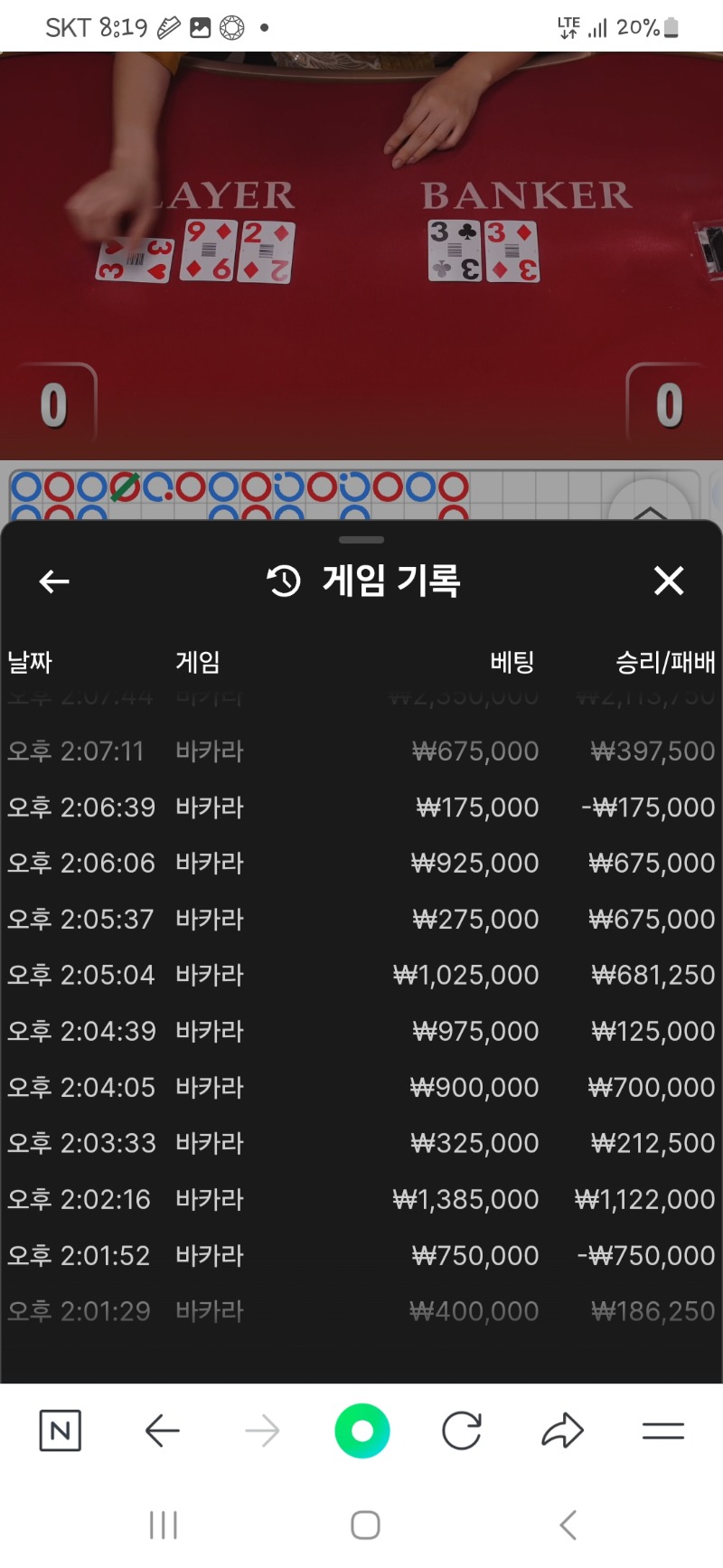Tap bet amount ₩1,385,000
723x1568 pixels.
click(465, 1199)
